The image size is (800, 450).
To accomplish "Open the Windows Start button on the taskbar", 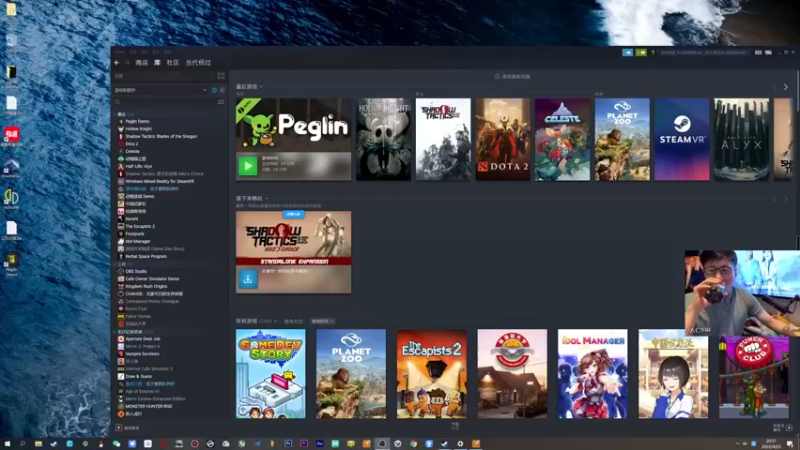I will [x=7, y=444].
